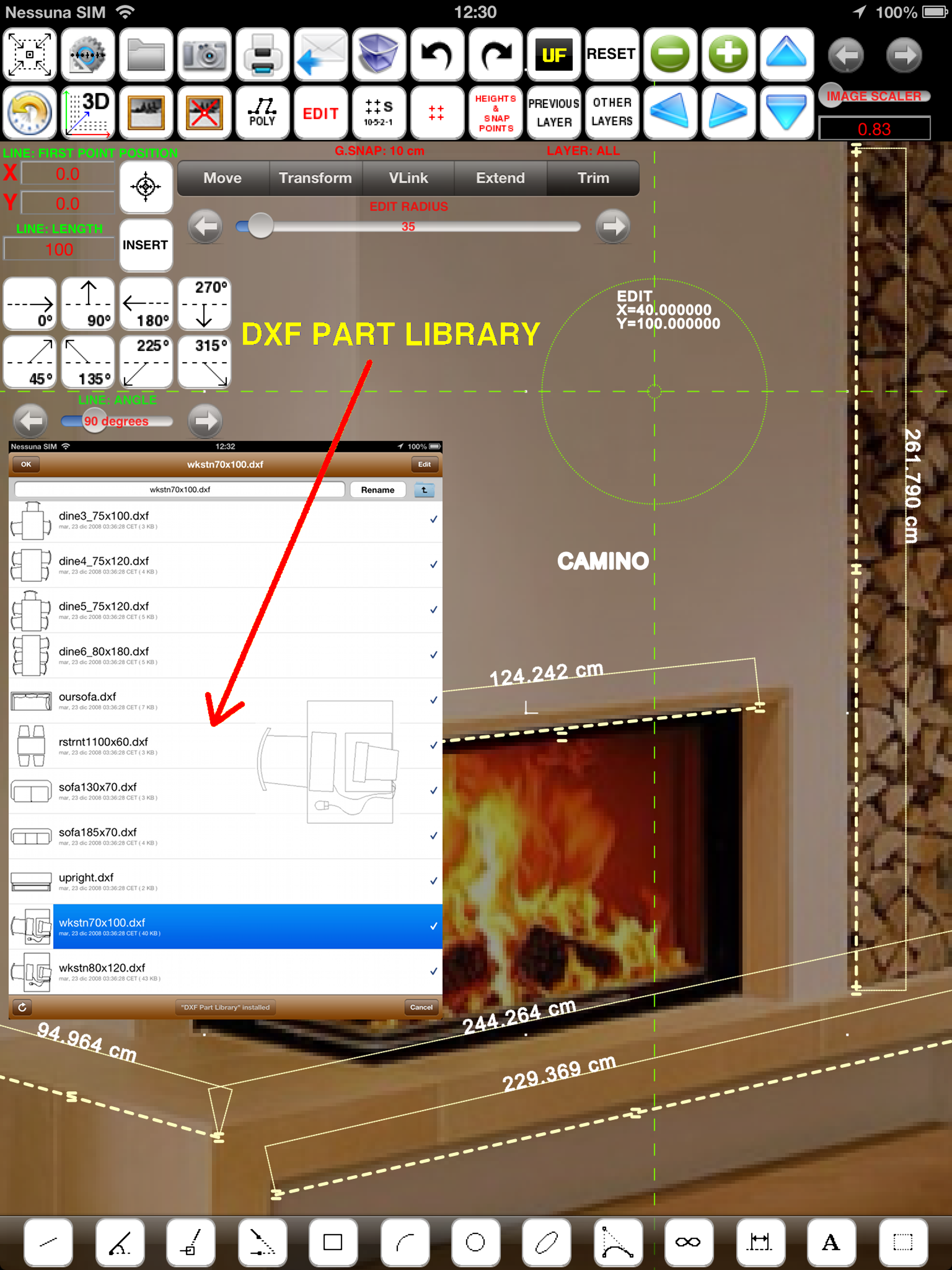Click the printer icon
The height and width of the screenshot is (1270, 952).
click(x=262, y=54)
